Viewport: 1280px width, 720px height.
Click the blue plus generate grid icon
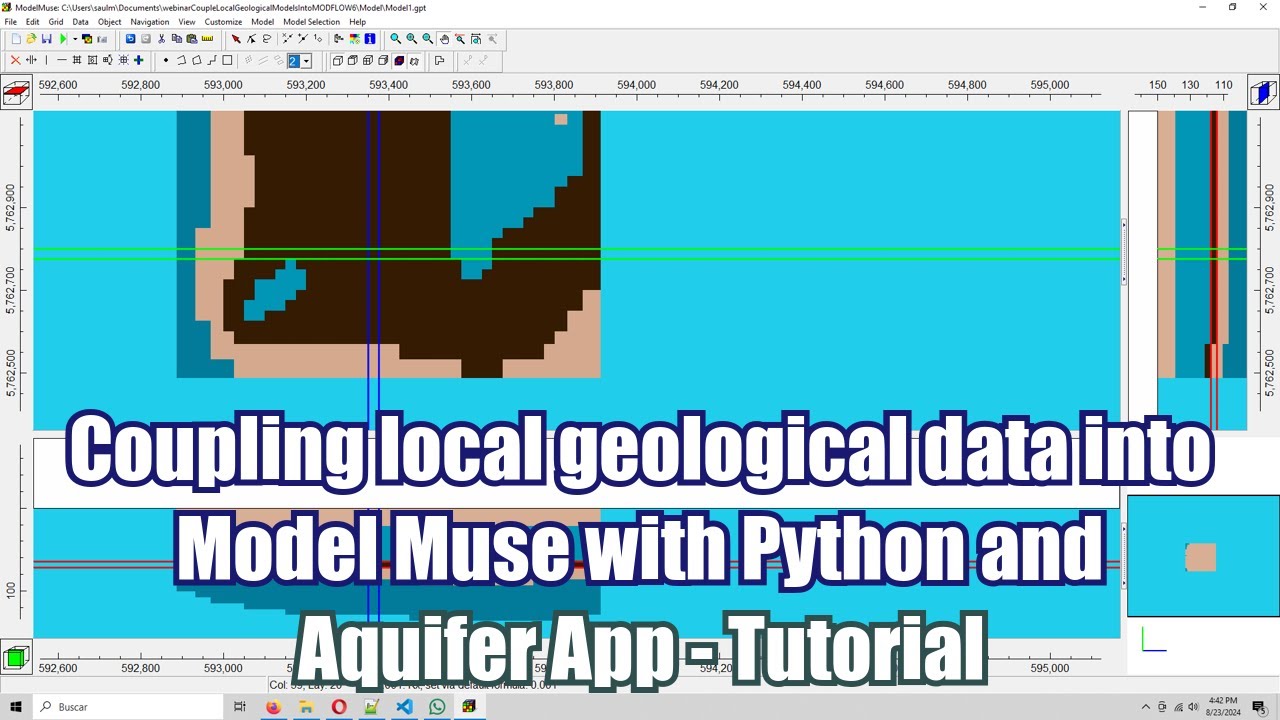coord(139,60)
